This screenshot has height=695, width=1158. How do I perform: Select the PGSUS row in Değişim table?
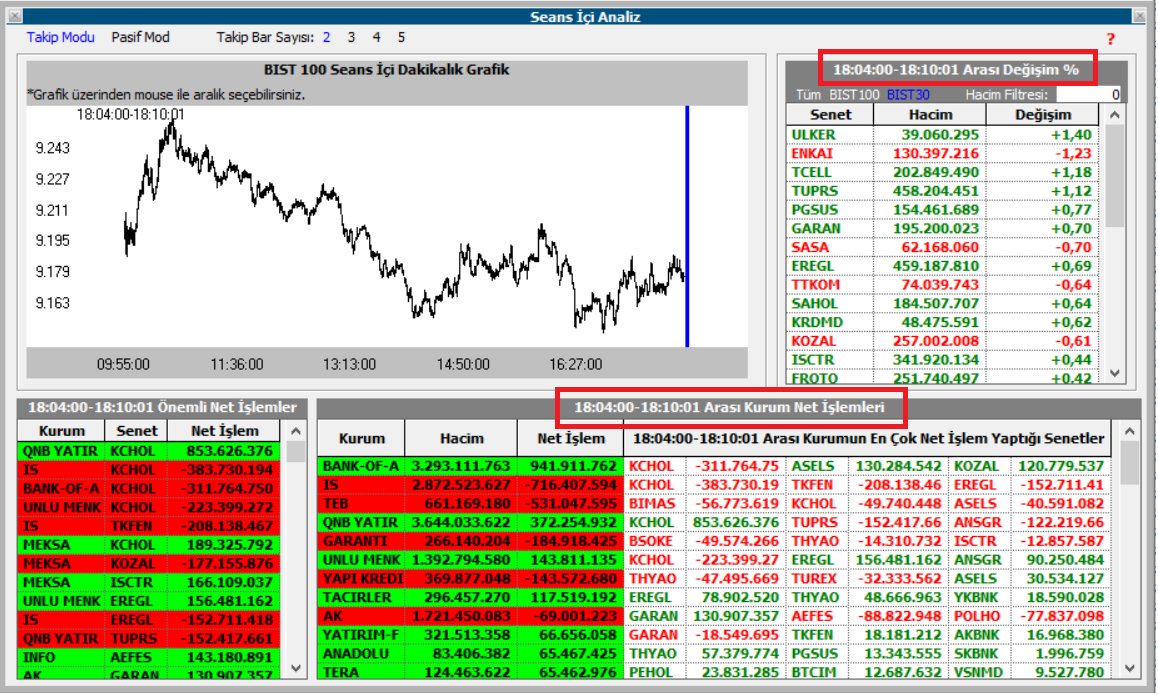(x=942, y=210)
